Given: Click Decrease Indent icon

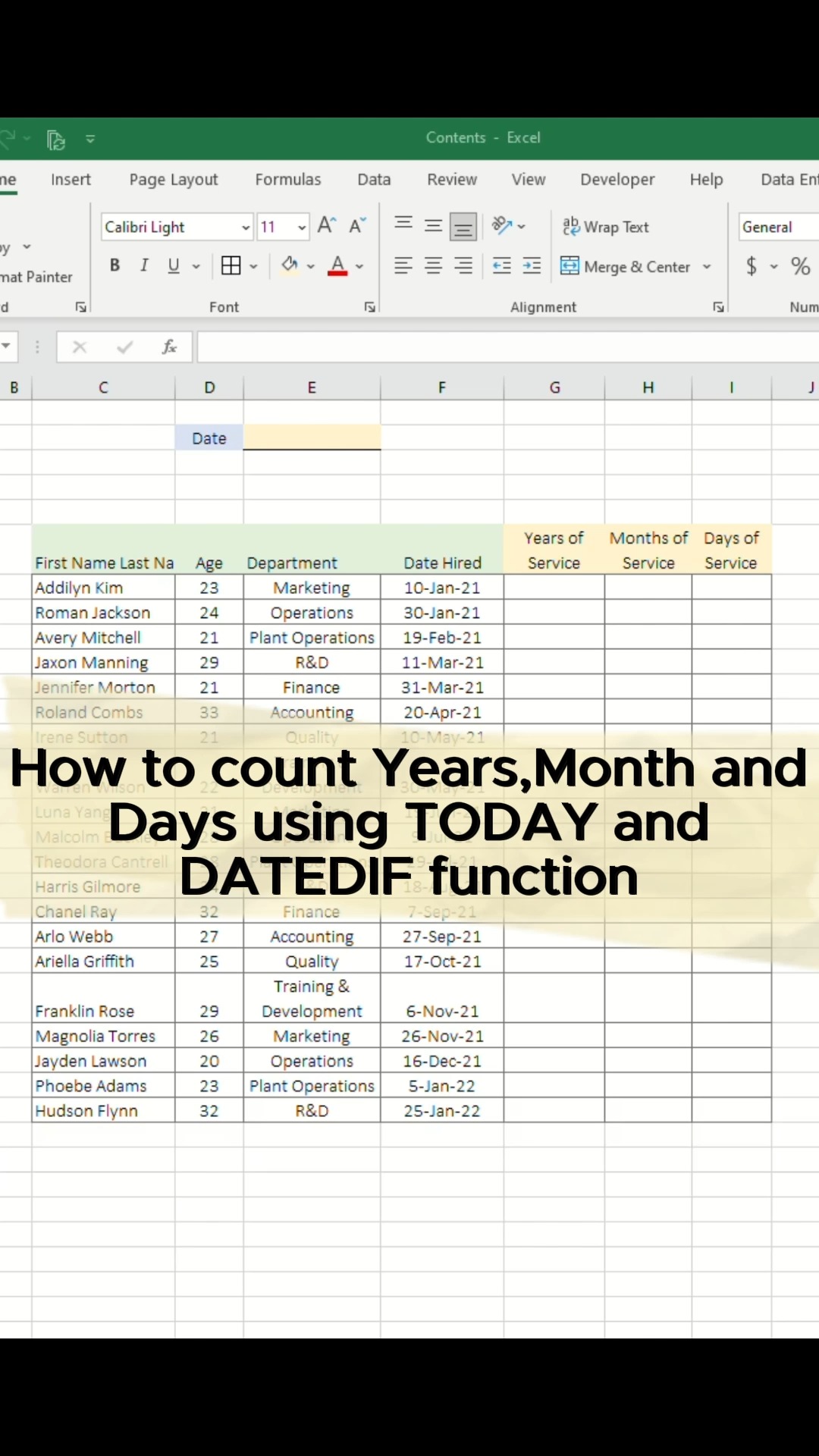Looking at the screenshot, I should point(502,265).
